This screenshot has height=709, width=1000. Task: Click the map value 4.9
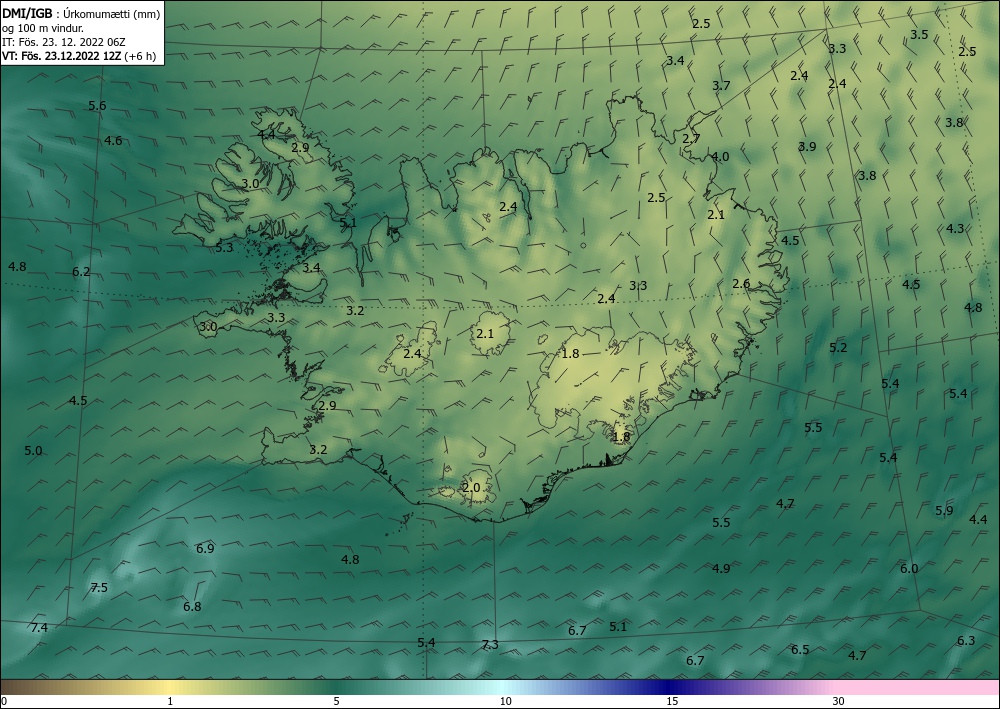click(x=721, y=569)
